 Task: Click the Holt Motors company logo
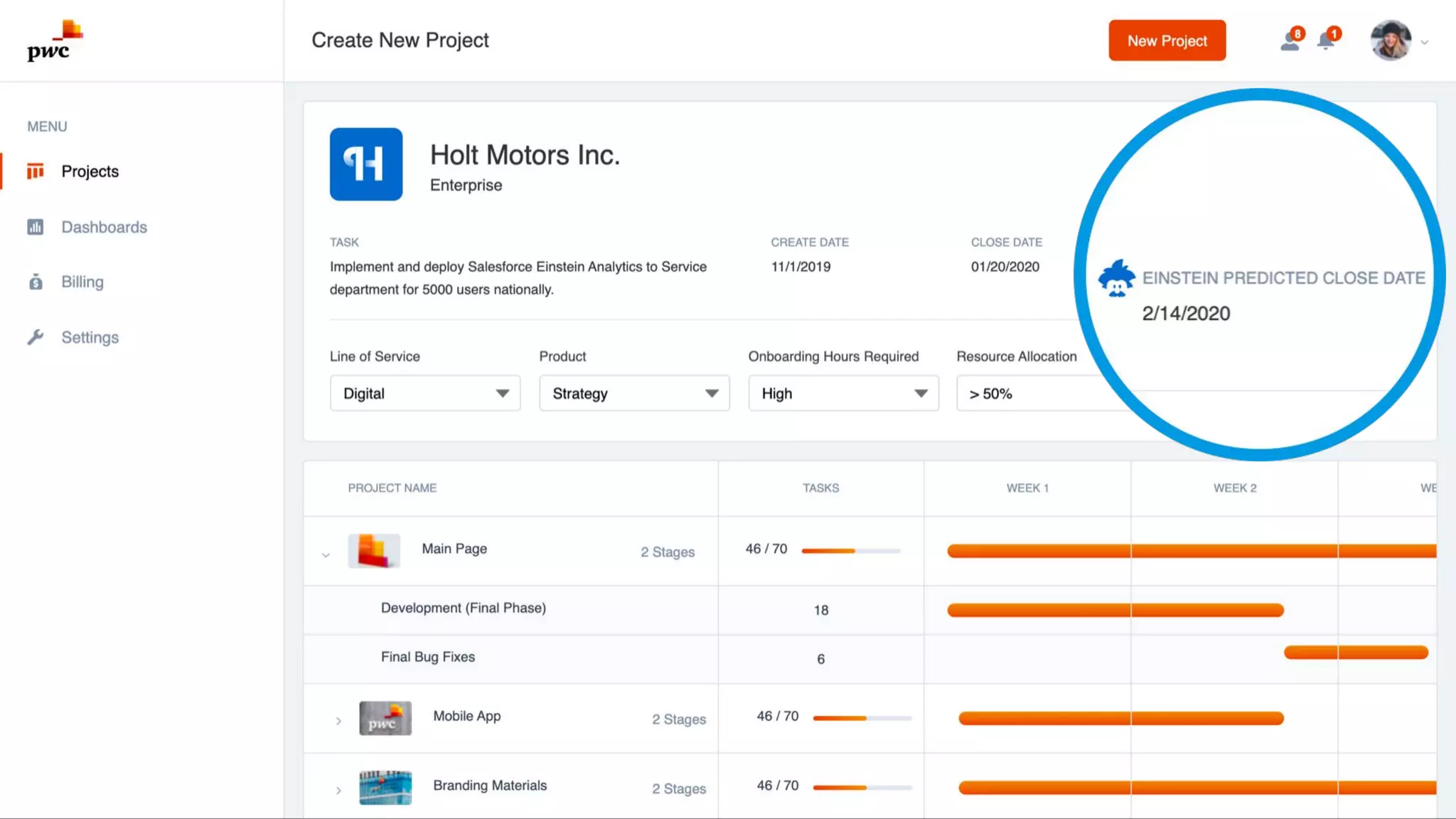click(365, 164)
